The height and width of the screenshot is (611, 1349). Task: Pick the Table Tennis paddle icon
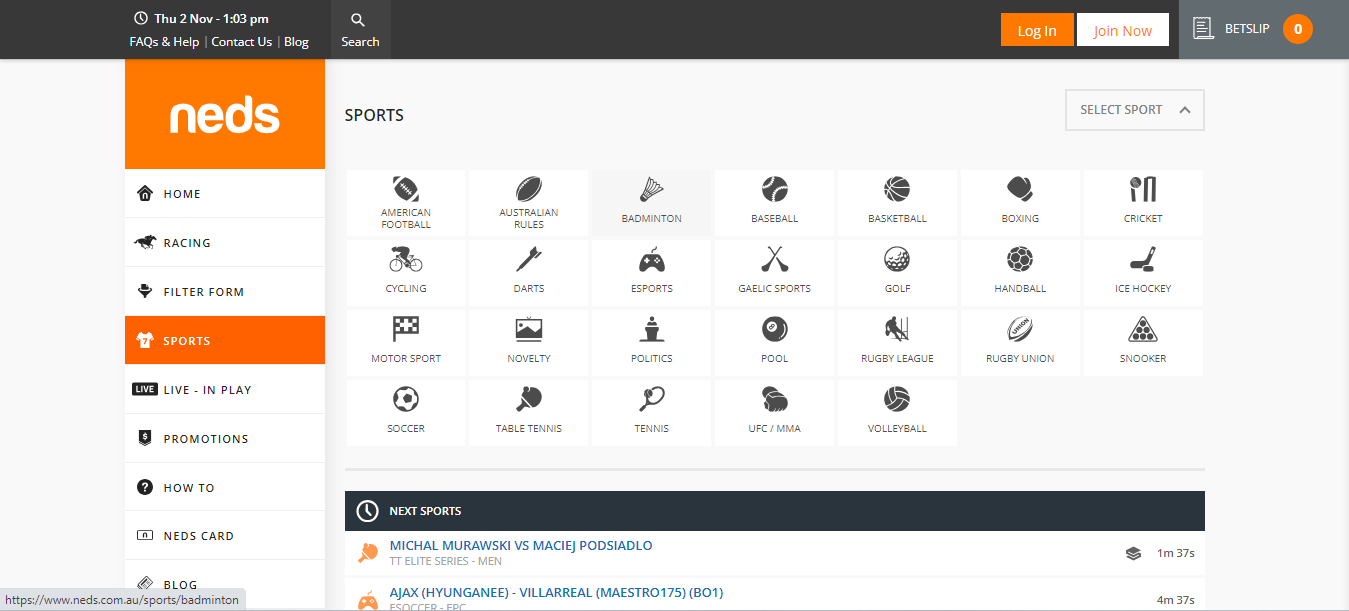point(529,400)
